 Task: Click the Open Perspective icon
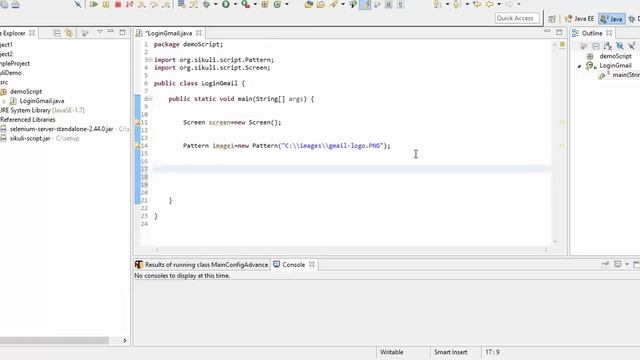[x=552, y=19]
